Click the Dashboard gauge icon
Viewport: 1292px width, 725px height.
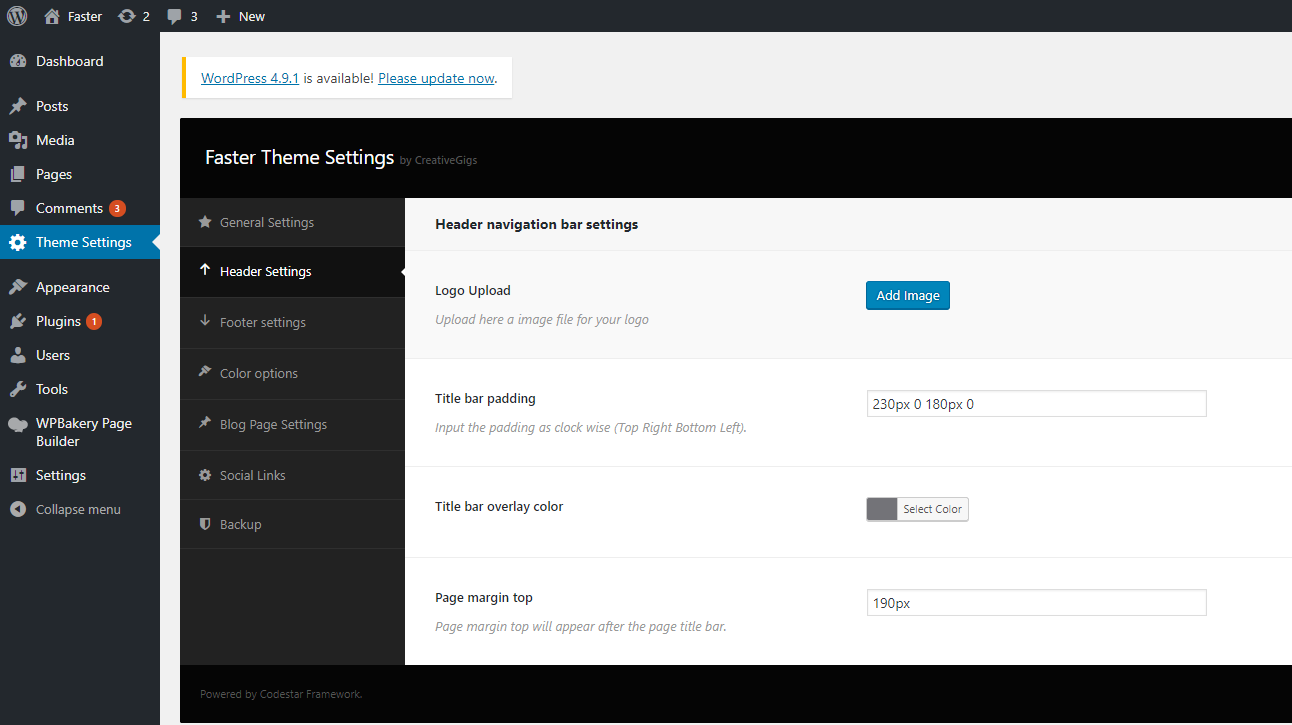(18, 61)
